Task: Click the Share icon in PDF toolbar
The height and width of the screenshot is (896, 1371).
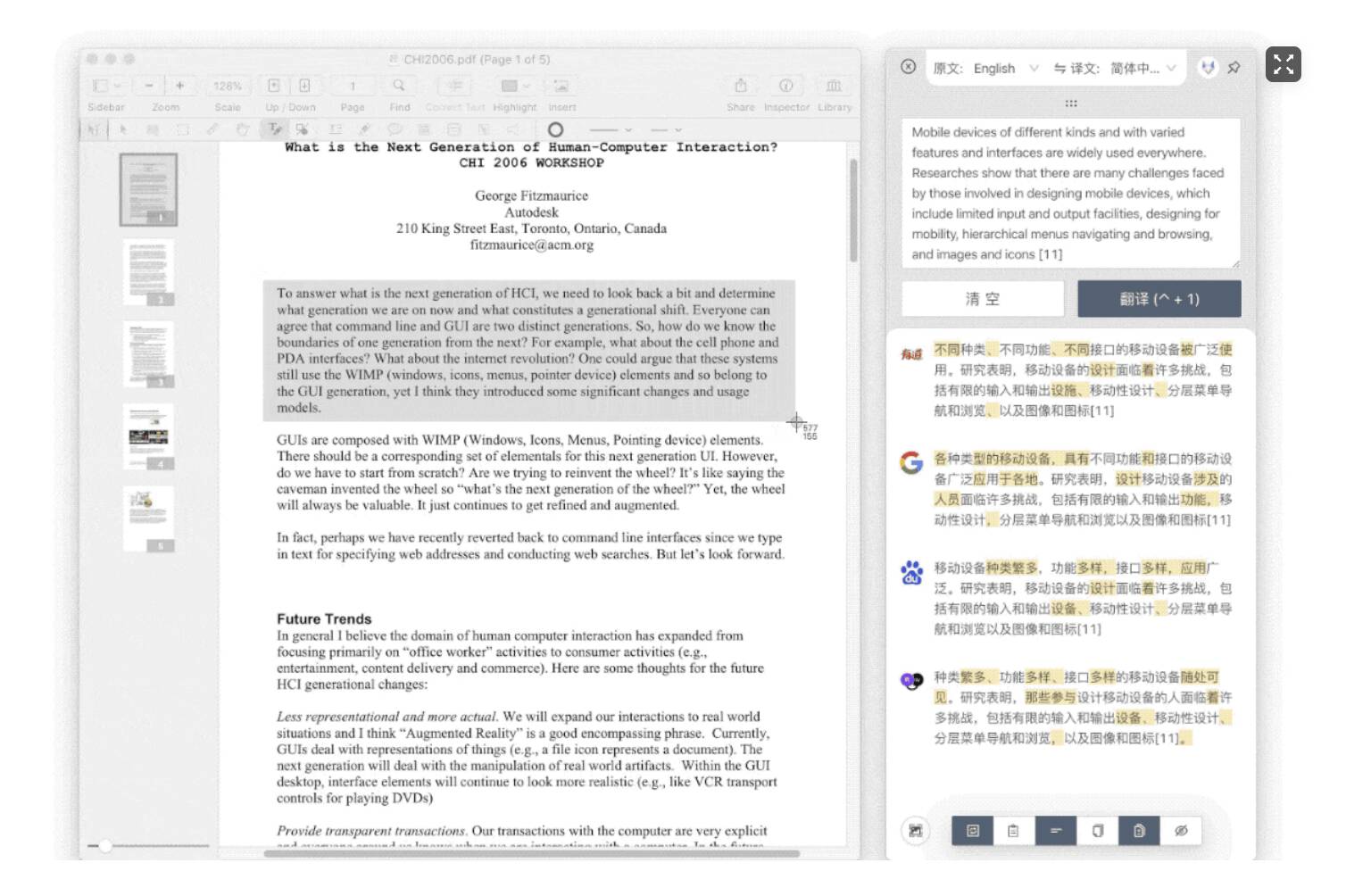Action: (740, 86)
